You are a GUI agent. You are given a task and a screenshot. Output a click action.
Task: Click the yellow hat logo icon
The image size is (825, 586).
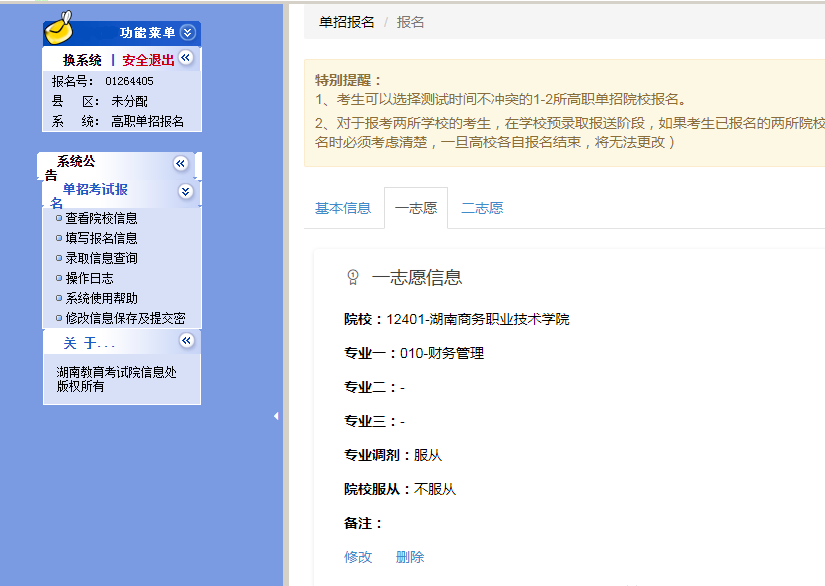[59, 28]
